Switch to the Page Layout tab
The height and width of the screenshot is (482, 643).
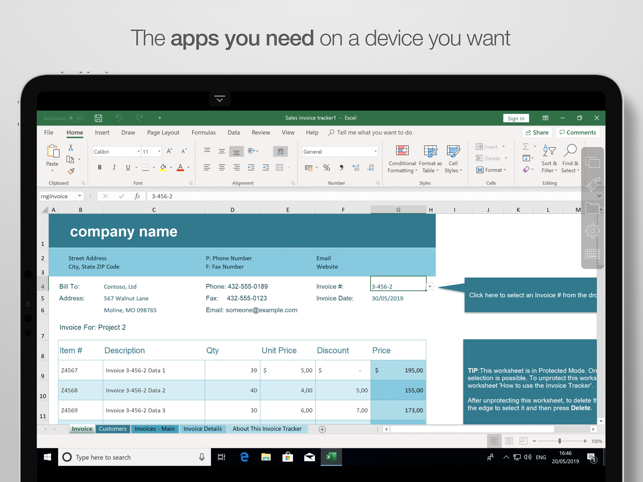pos(163,132)
